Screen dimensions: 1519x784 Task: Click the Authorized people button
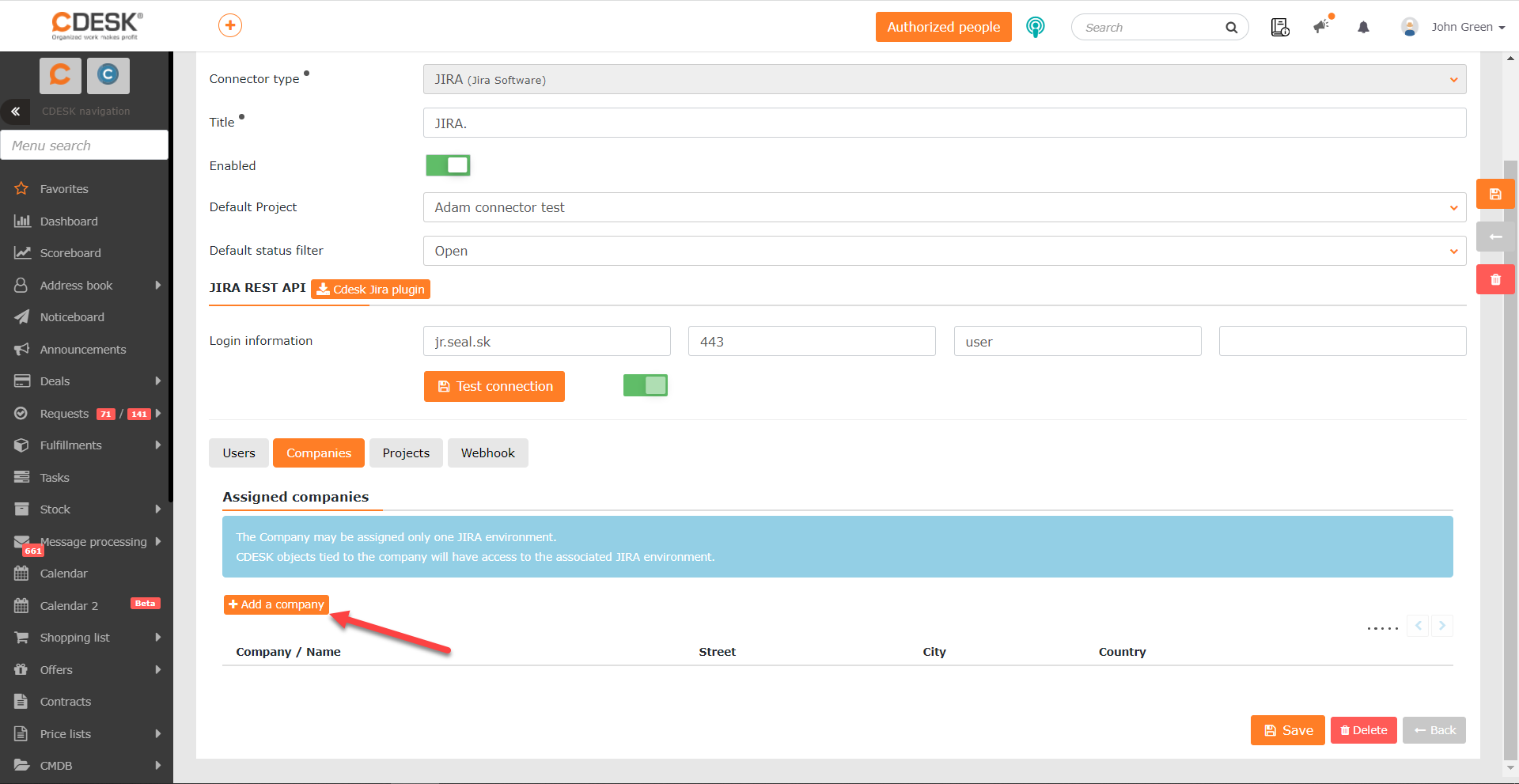click(x=944, y=27)
